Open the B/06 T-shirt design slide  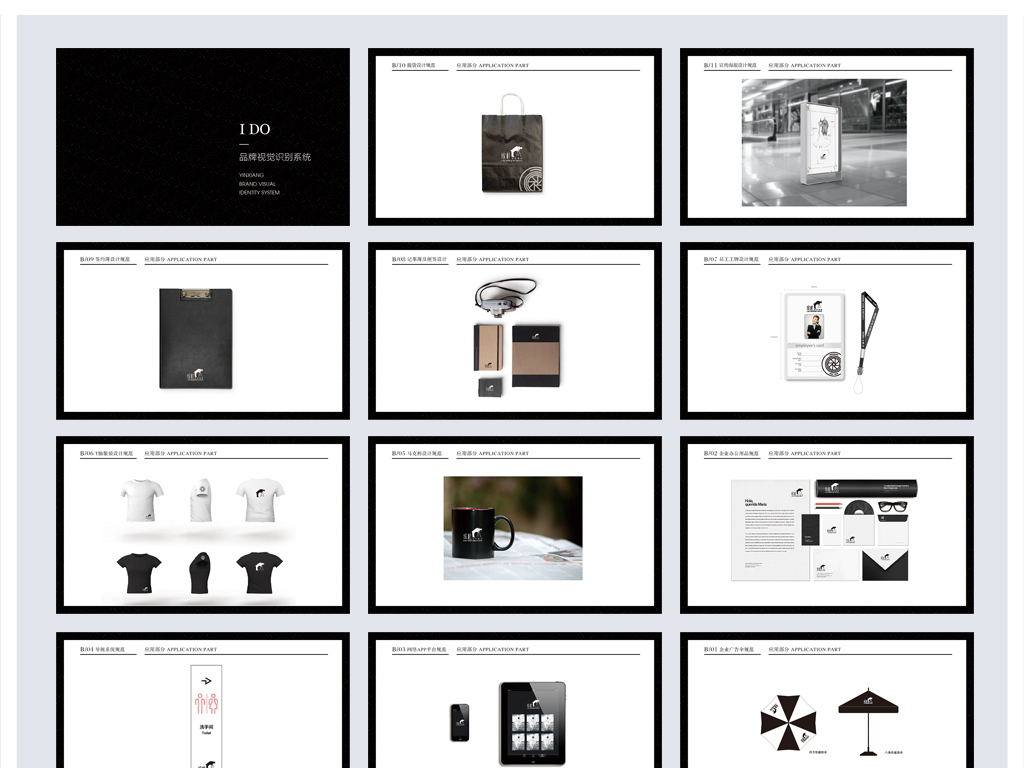(202, 524)
